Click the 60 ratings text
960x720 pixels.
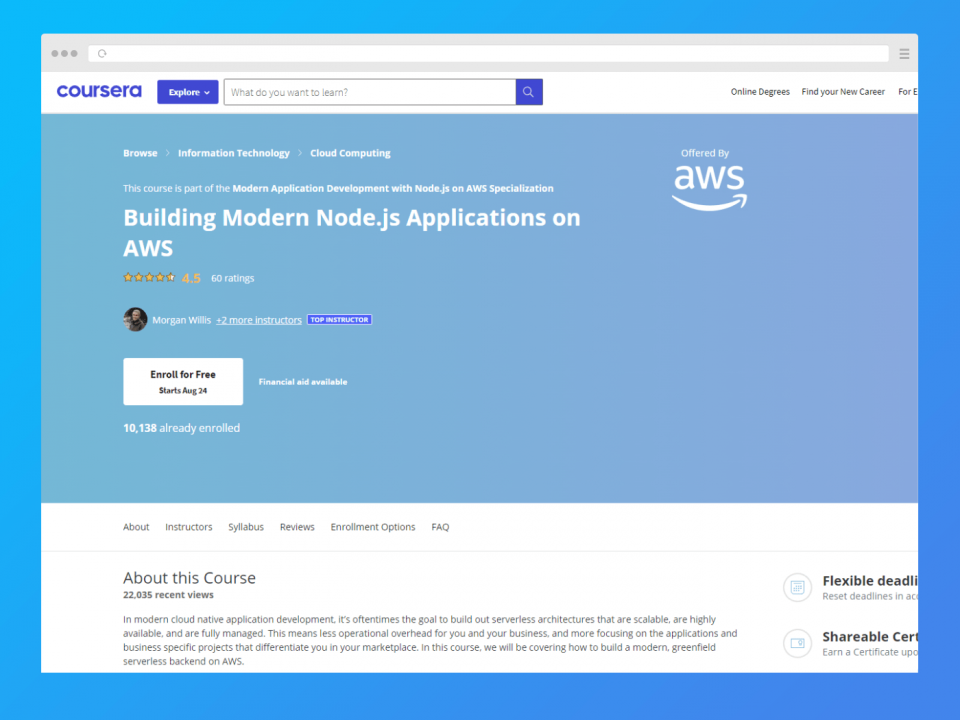(233, 278)
